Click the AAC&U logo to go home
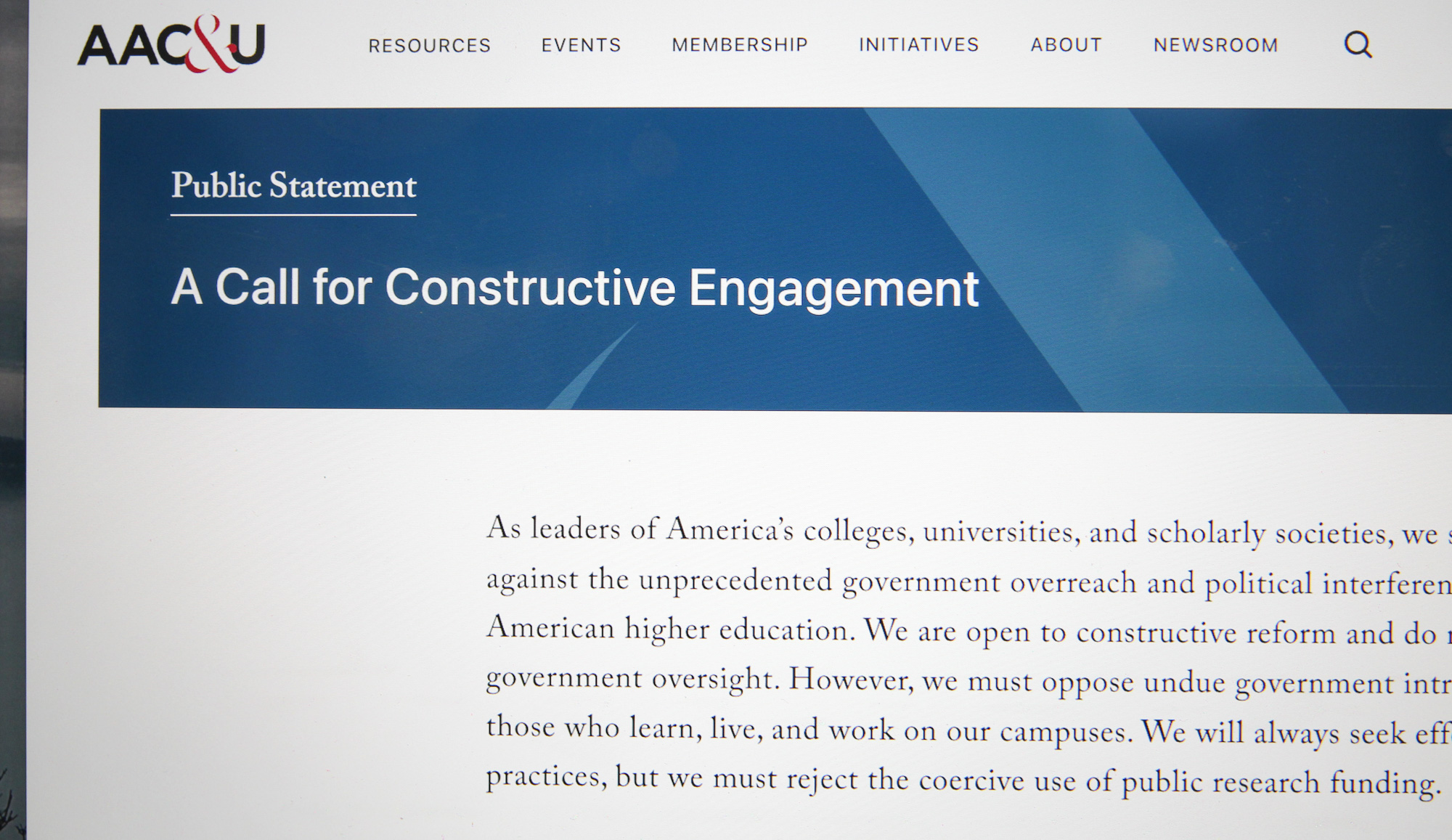 (x=171, y=44)
